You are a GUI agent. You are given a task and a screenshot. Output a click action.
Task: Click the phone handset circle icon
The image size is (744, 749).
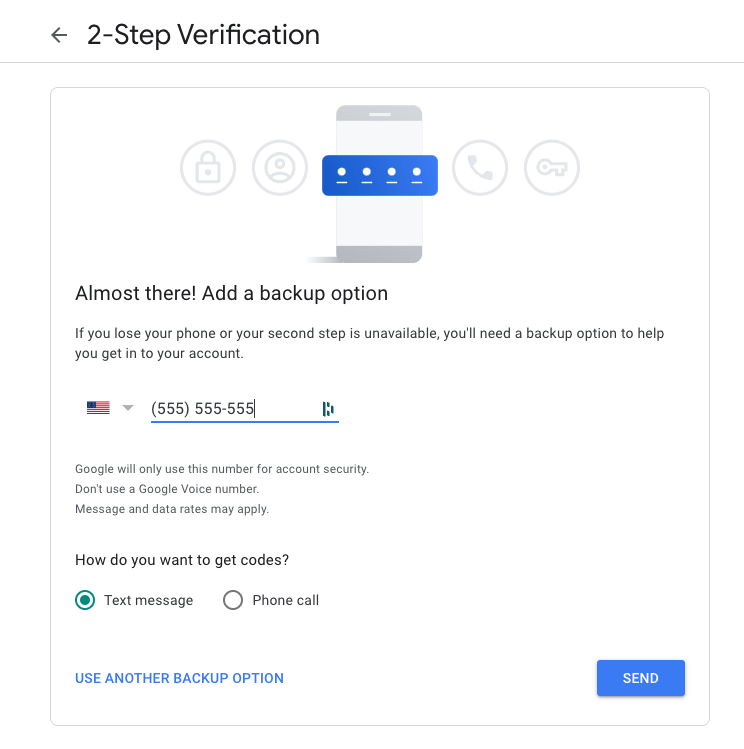pos(480,168)
